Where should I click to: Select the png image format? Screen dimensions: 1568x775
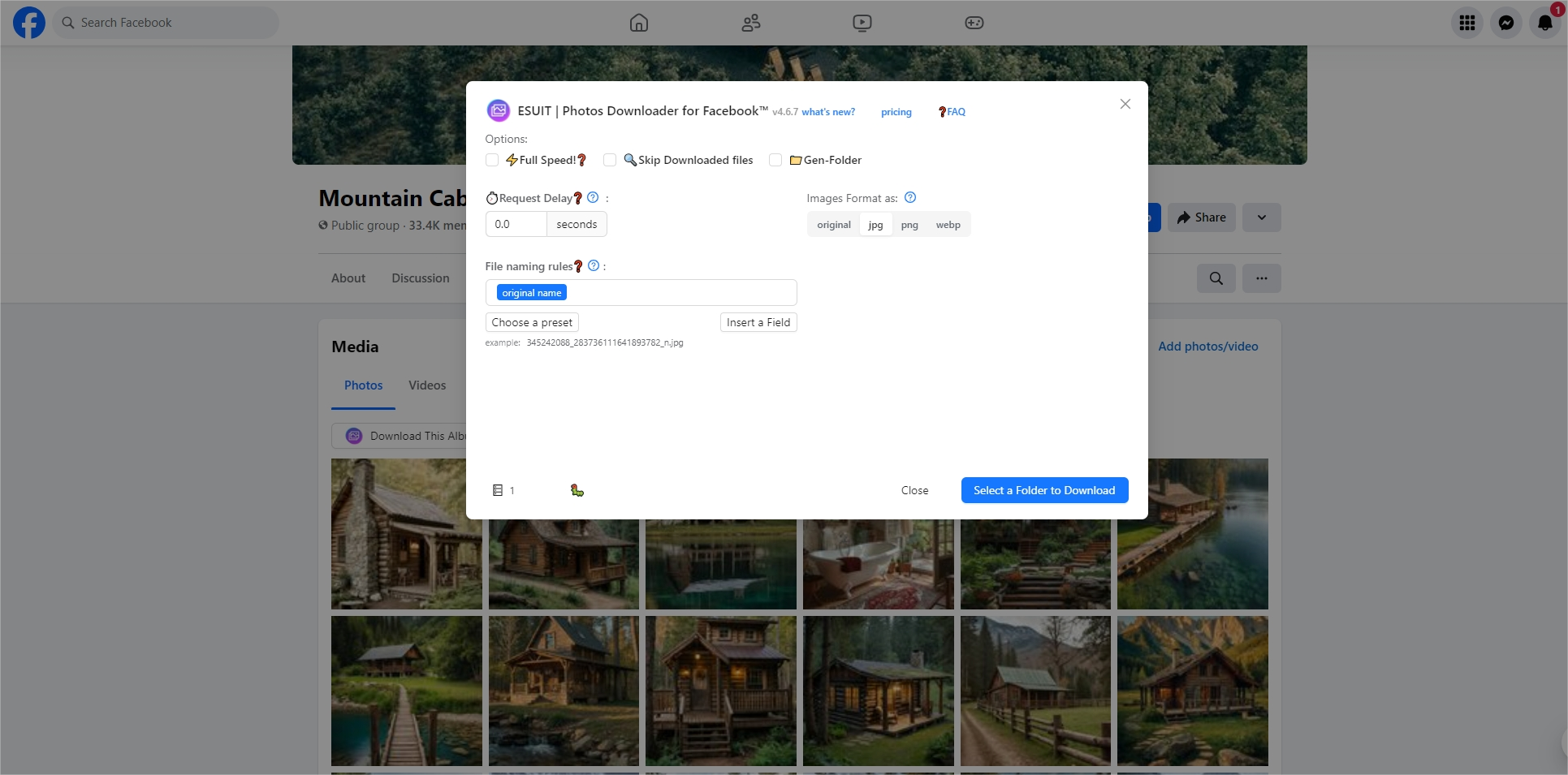(x=909, y=225)
